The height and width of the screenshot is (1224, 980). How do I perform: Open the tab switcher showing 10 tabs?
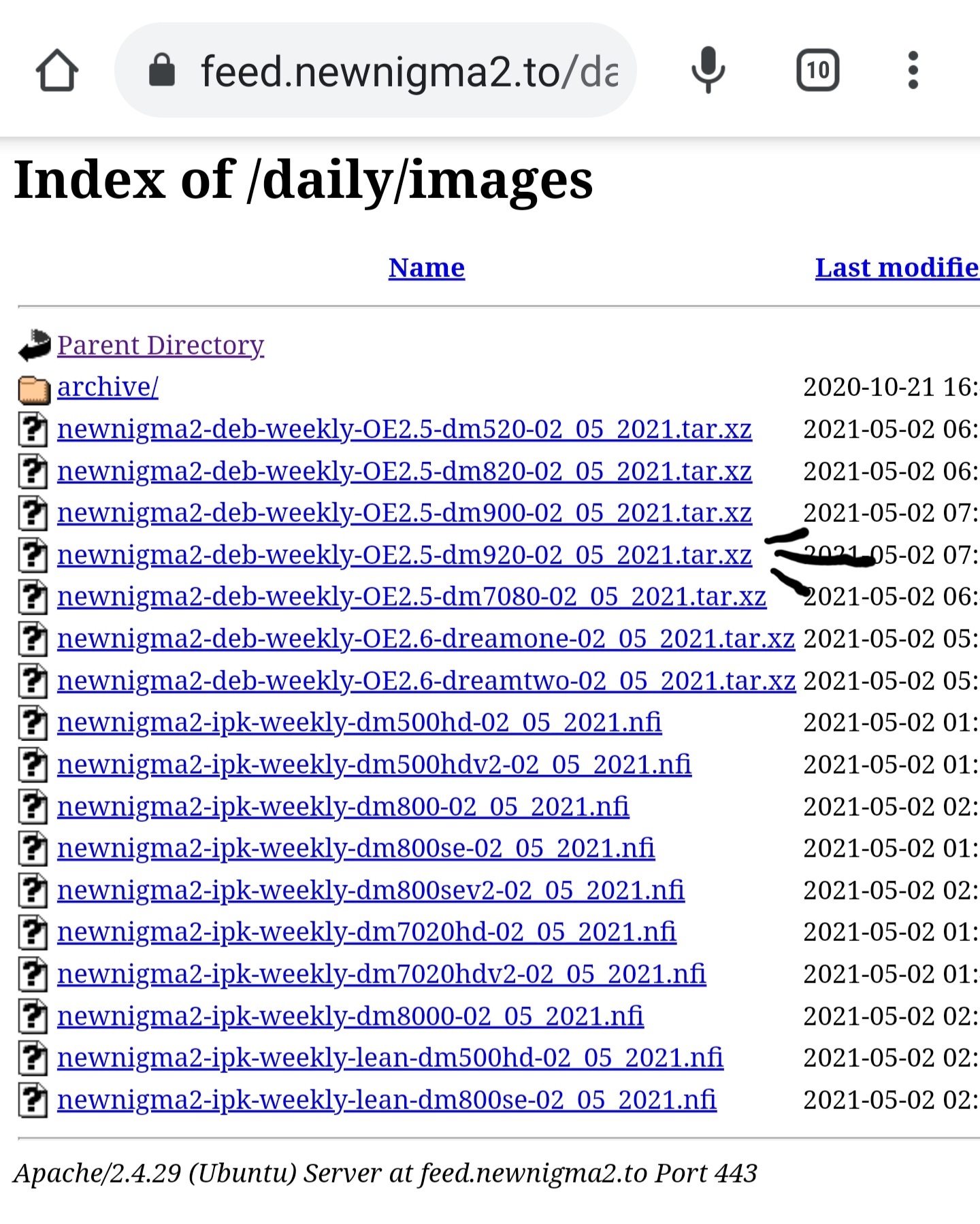[817, 70]
